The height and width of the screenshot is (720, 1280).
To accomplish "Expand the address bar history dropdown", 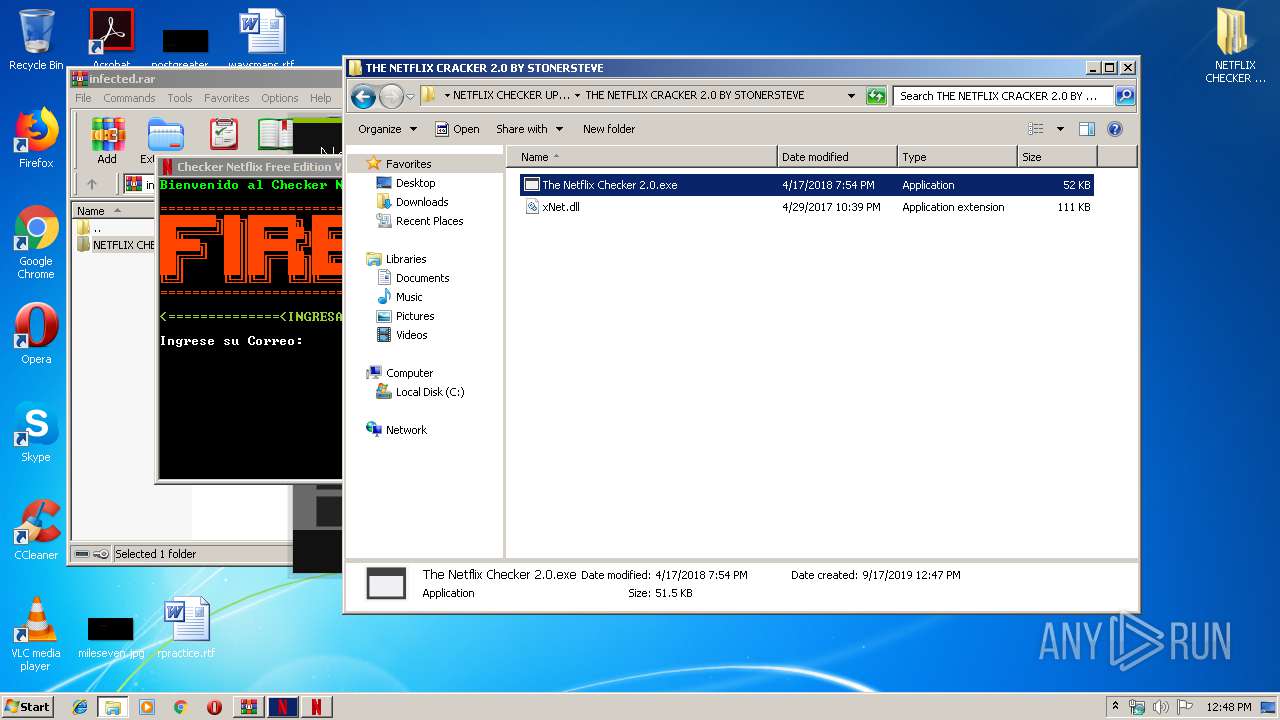I will coord(851,96).
